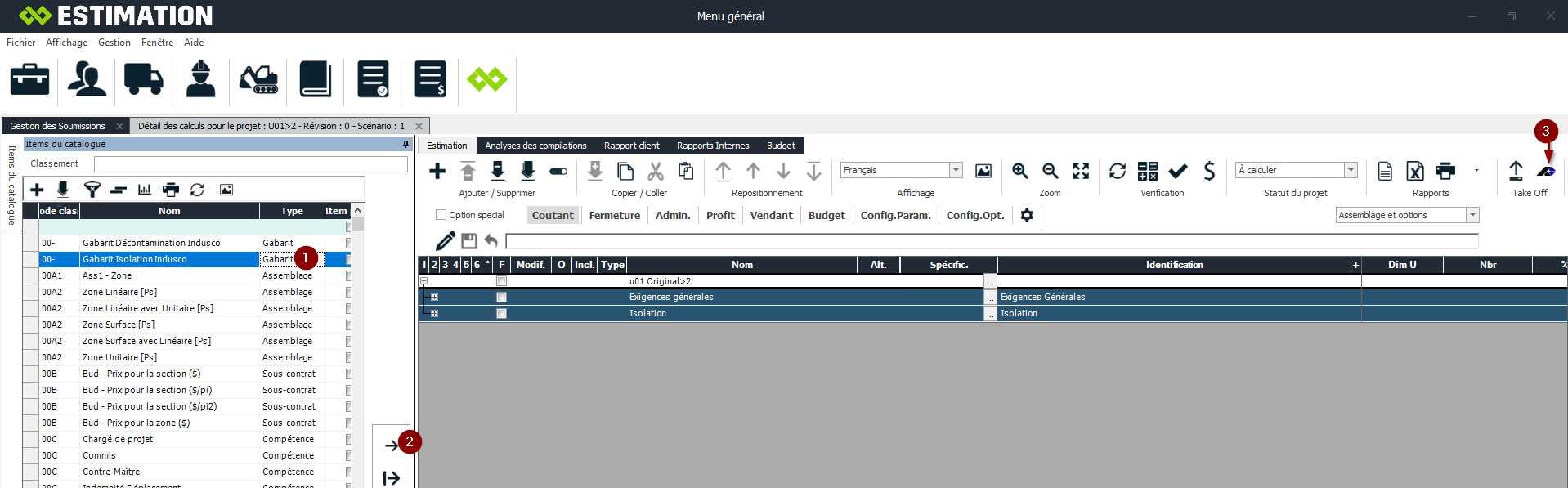Open the Français language dropdown

956,170
